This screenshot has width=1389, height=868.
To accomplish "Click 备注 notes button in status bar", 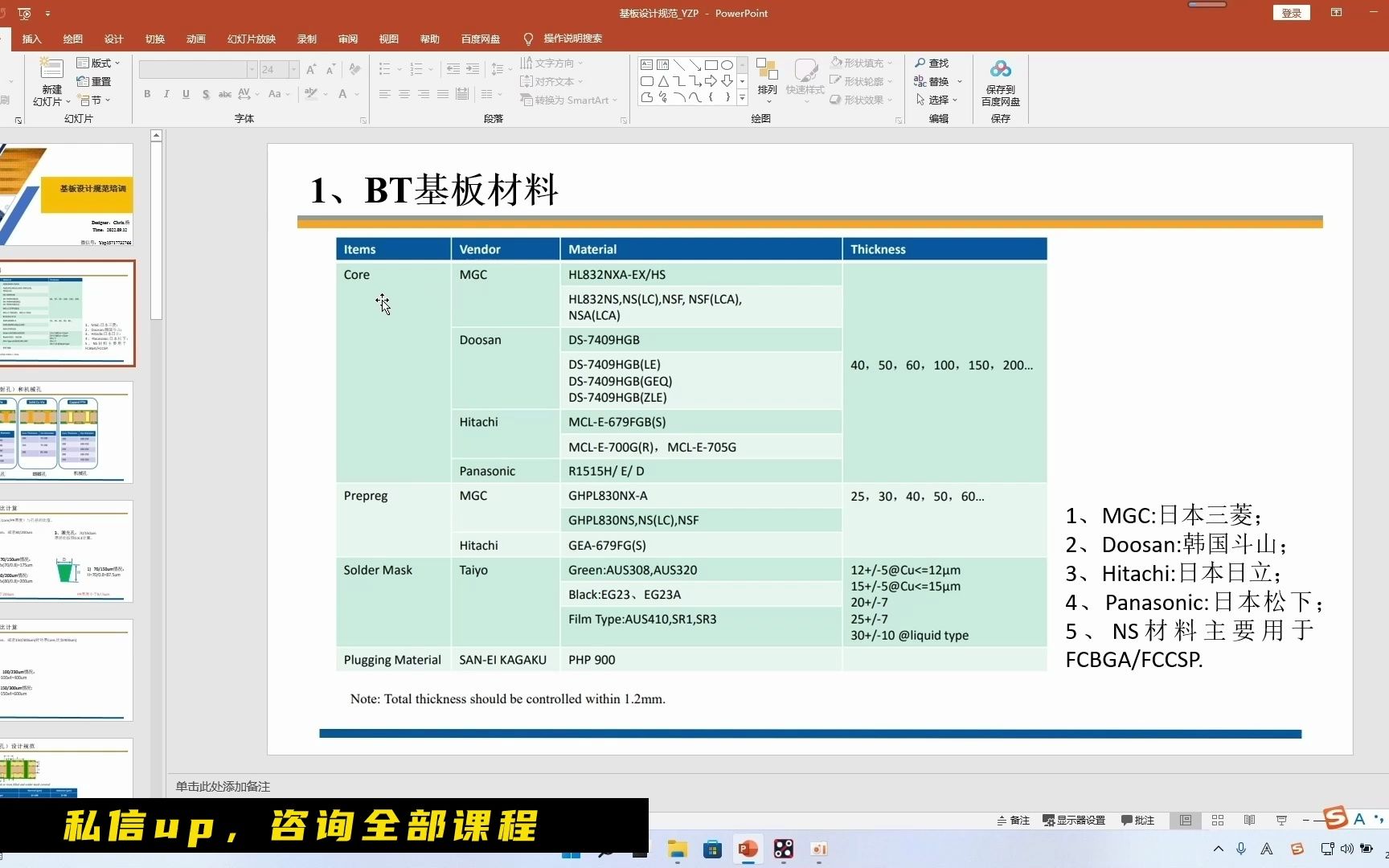I will (1013, 820).
